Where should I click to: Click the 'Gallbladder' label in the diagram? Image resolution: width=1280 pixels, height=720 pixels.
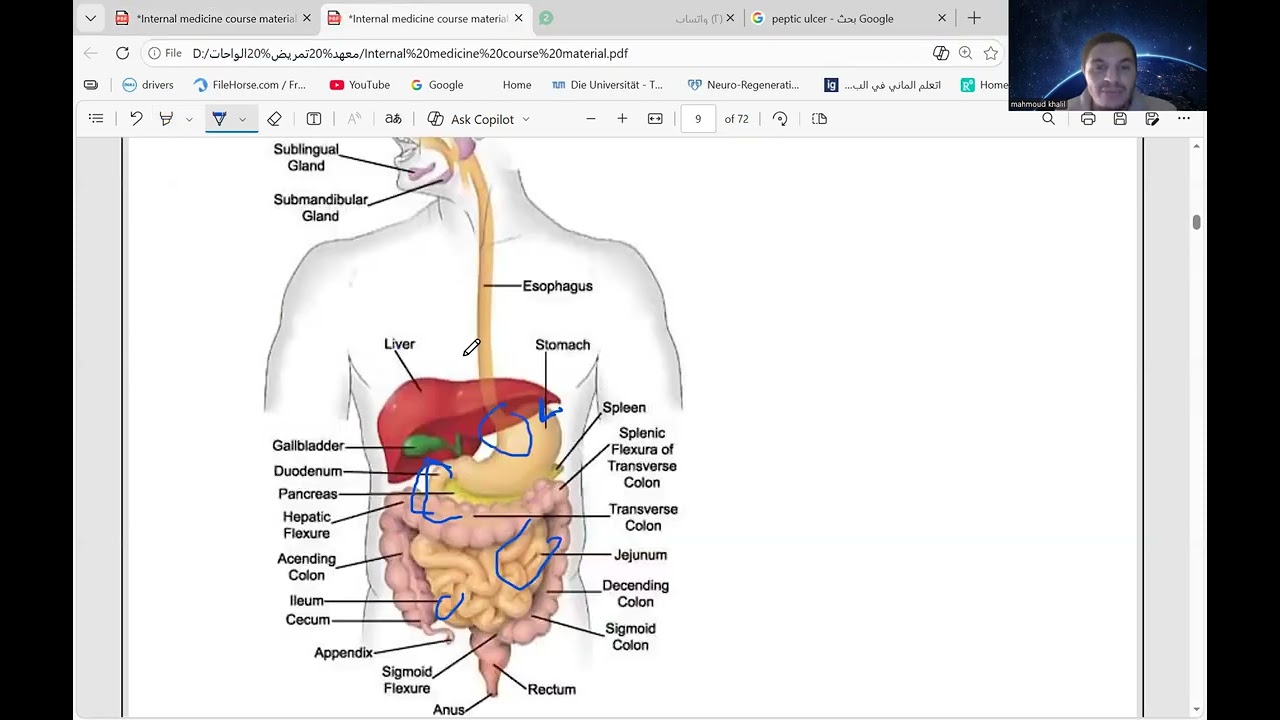pyautogui.click(x=308, y=446)
